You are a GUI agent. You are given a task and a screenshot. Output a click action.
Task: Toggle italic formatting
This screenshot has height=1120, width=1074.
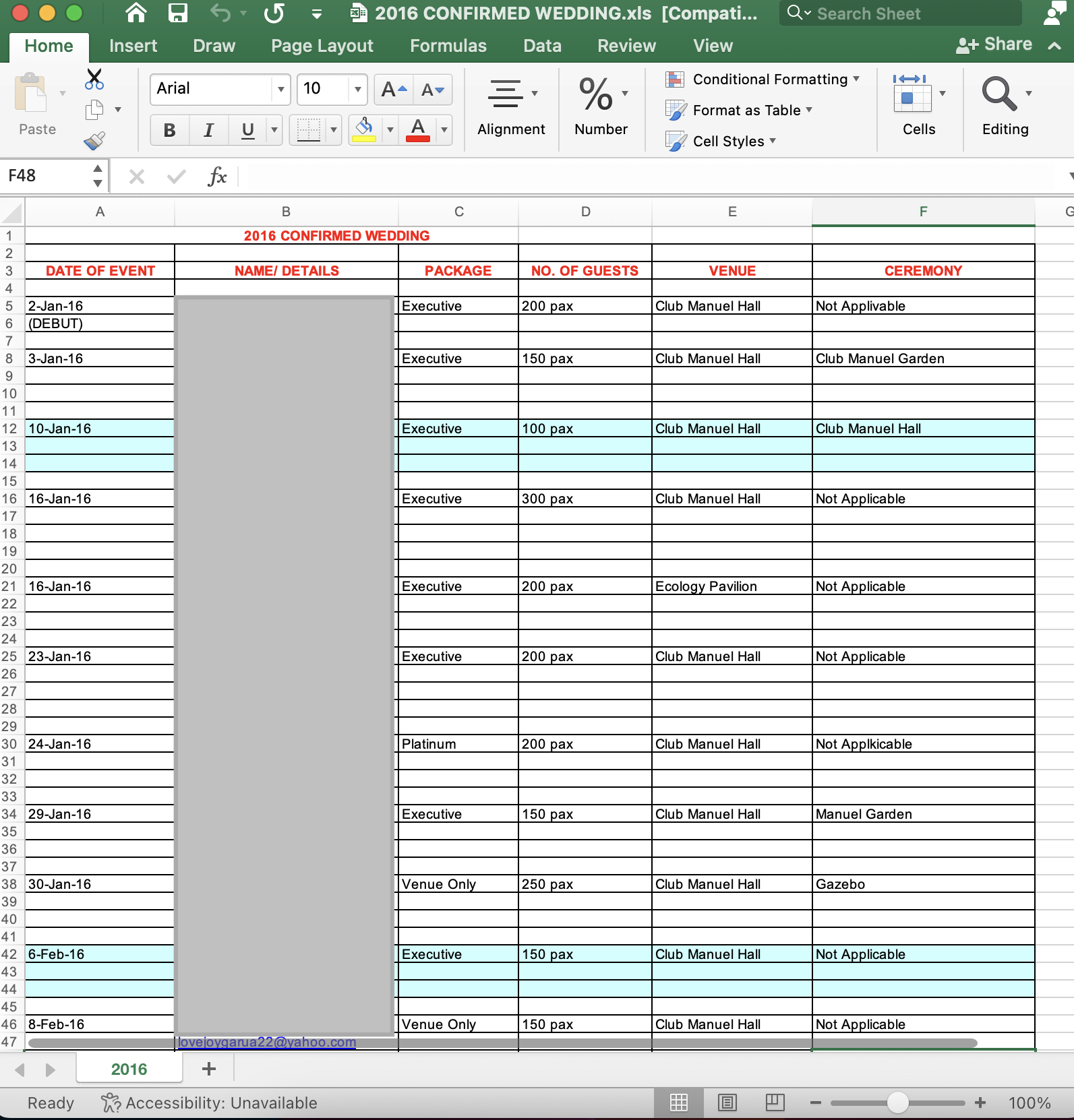(209, 130)
